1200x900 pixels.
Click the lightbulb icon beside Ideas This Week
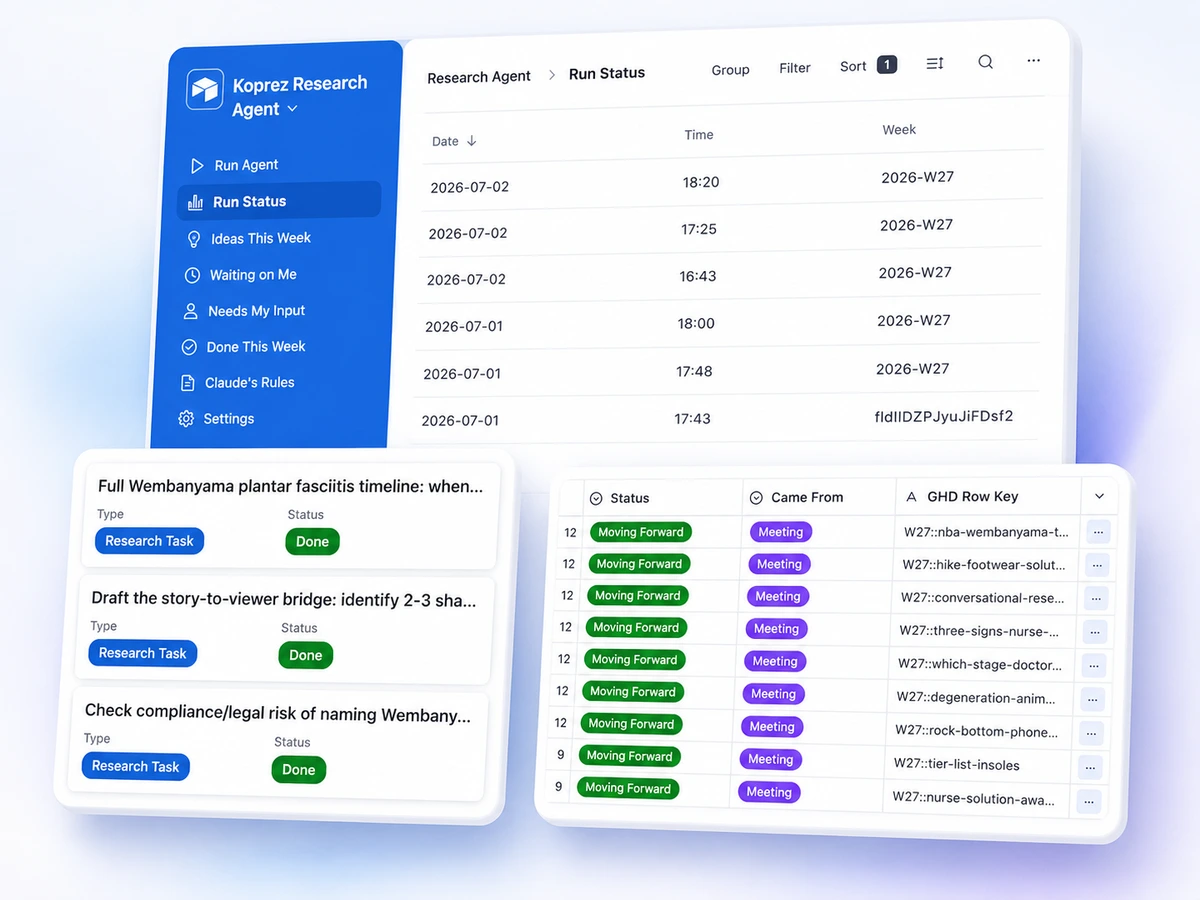click(194, 239)
